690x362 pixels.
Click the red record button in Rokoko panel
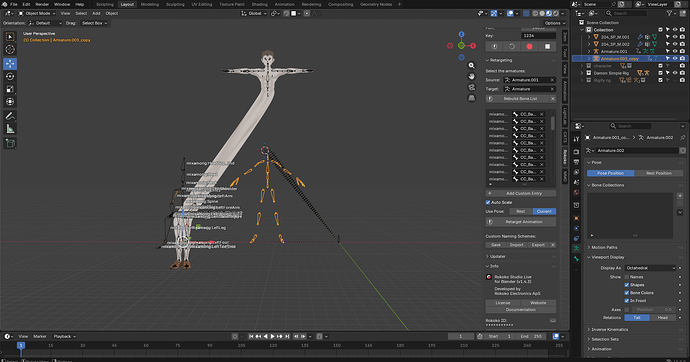tap(529, 46)
